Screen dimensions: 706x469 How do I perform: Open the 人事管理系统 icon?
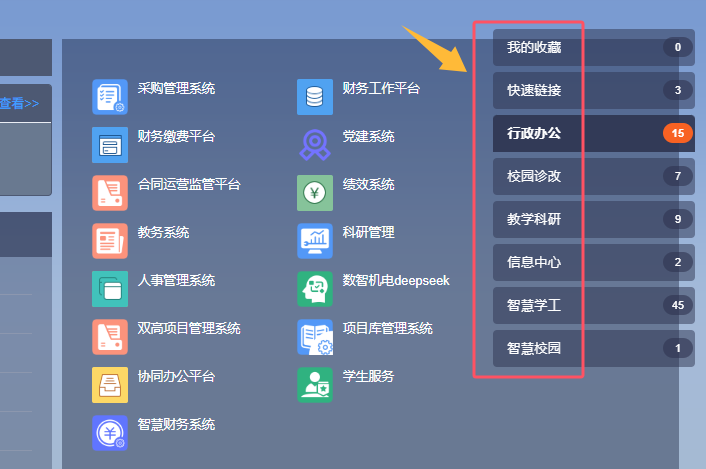click(x=109, y=289)
